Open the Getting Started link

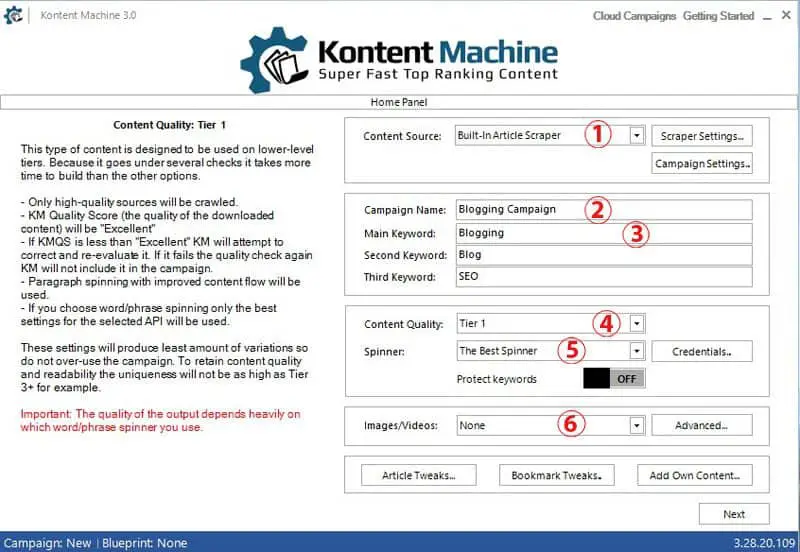pos(718,16)
